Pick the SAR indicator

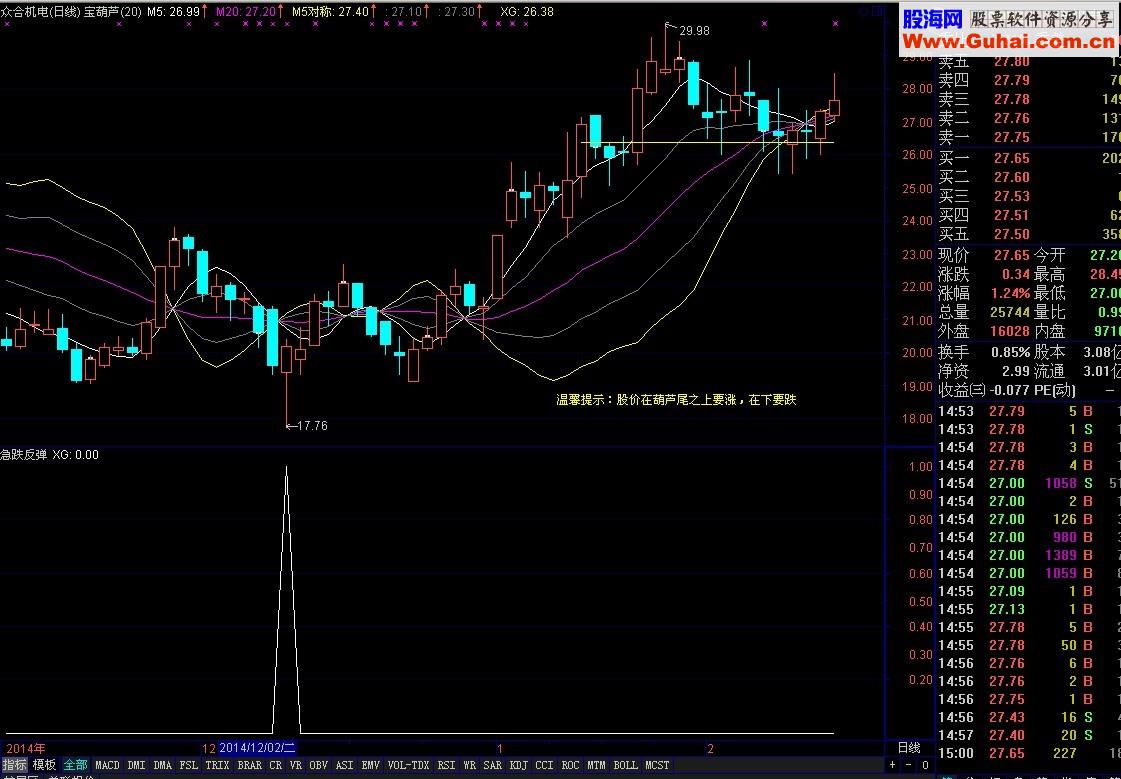click(x=493, y=765)
